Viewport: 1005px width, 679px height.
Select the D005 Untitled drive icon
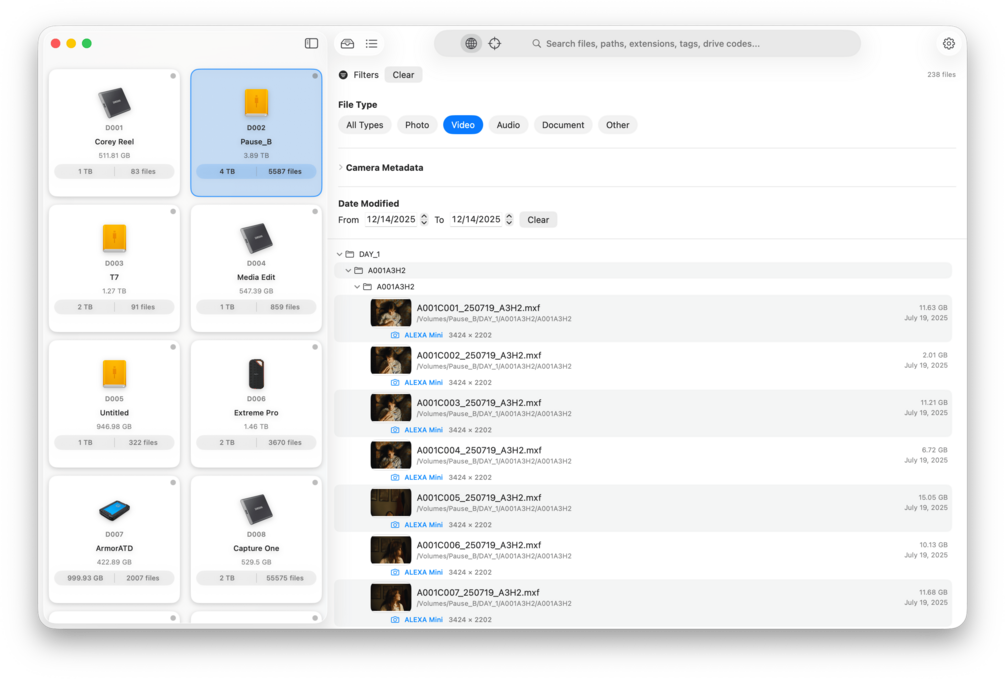[x=114, y=373]
